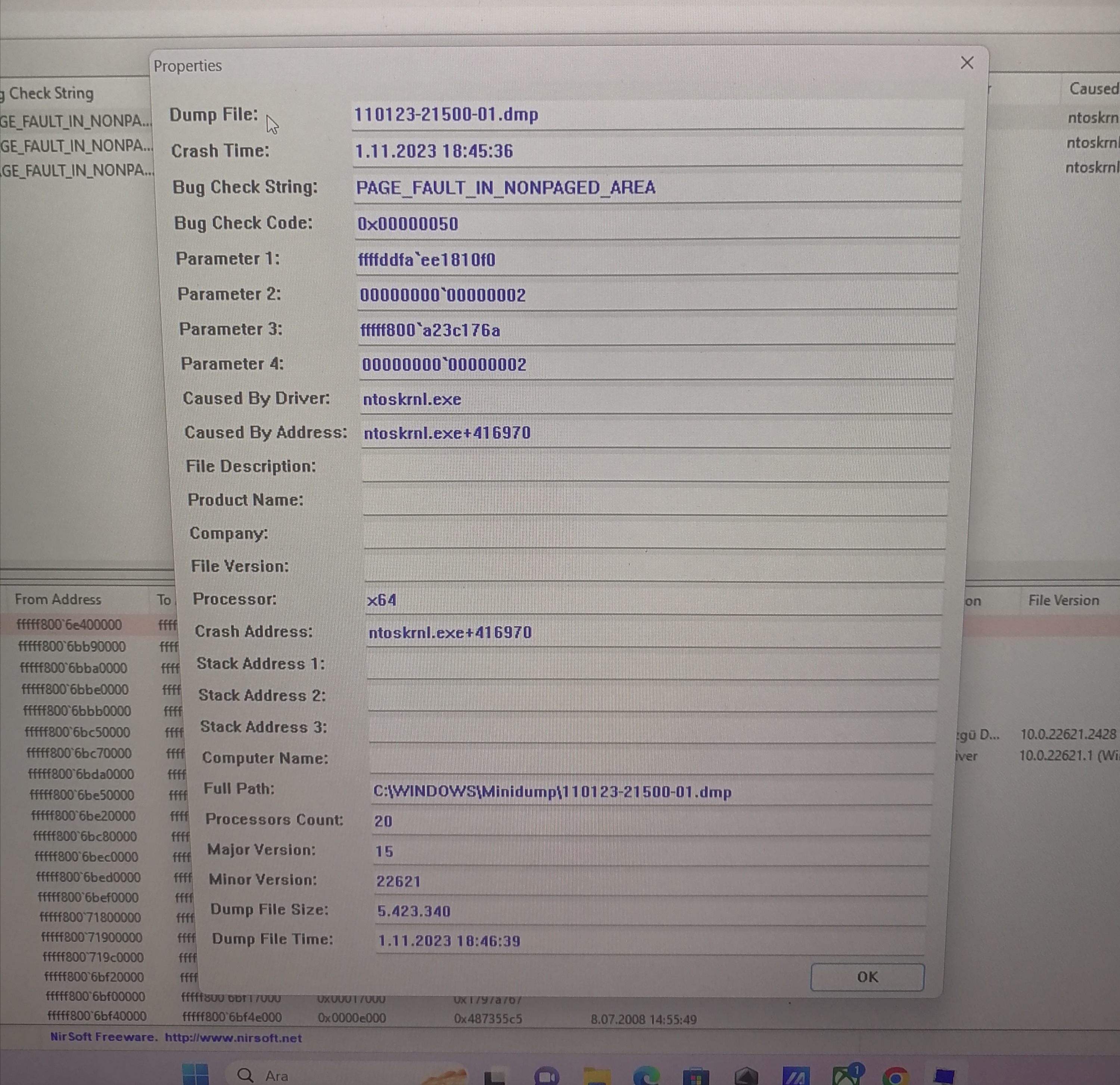Open the purple video chat taskbar icon
Image resolution: width=1120 pixels, height=1085 pixels.
pyautogui.click(x=546, y=1078)
